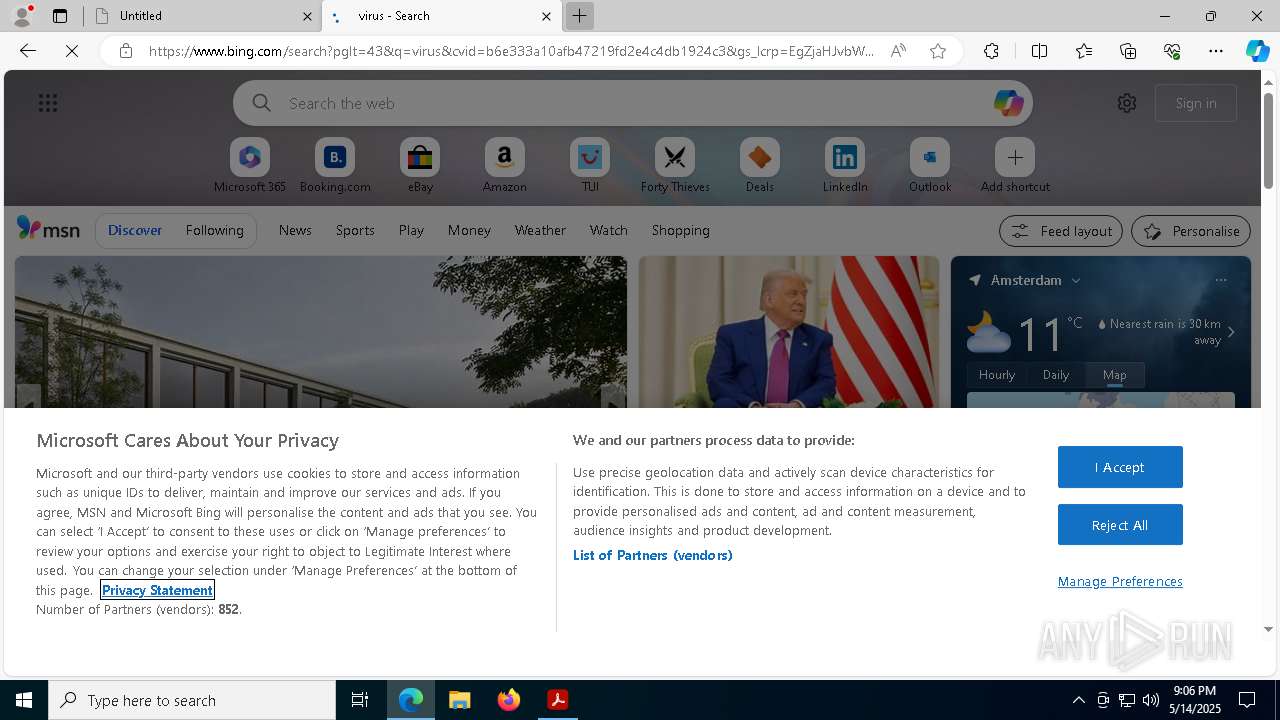Image resolution: width=1280 pixels, height=720 pixels.
Task: Open the Sports section
Action: (355, 230)
